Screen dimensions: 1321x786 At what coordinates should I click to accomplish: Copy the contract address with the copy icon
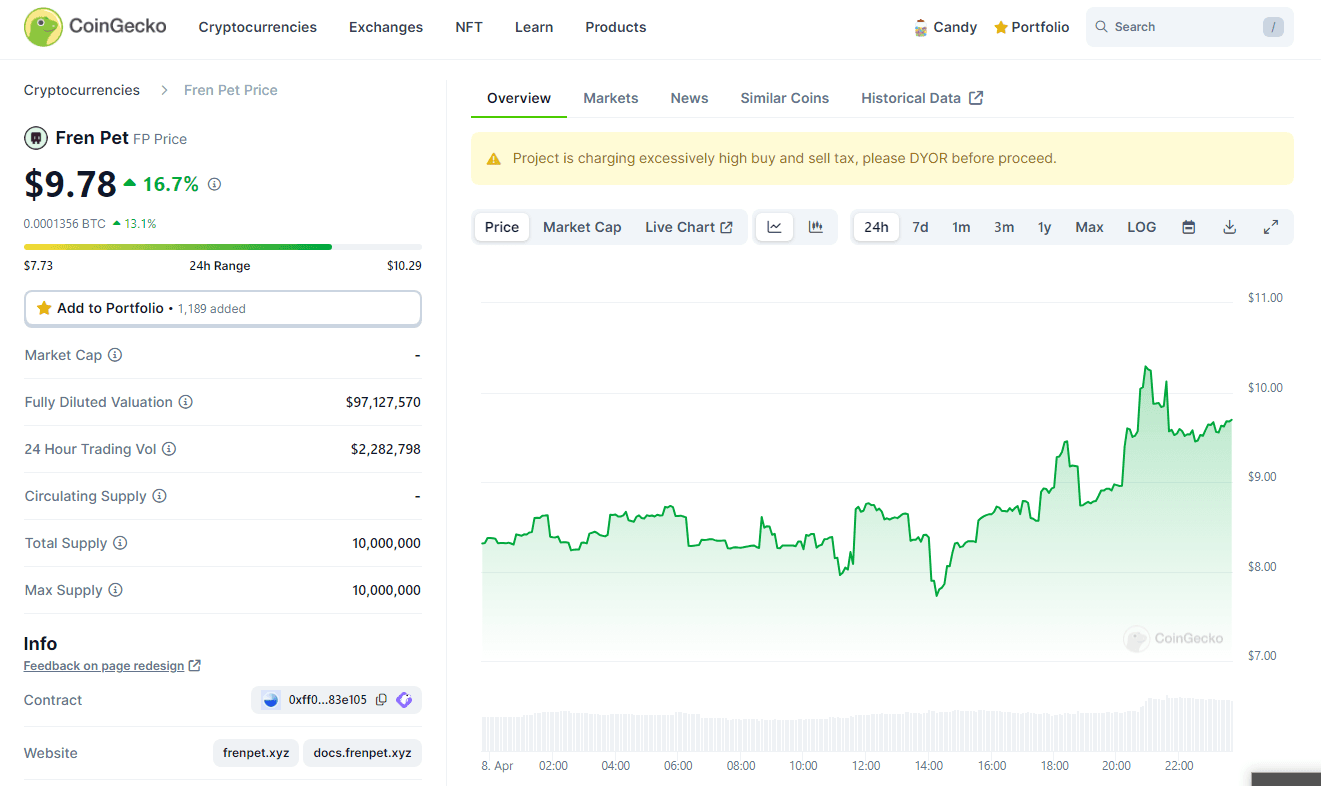pos(381,700)
